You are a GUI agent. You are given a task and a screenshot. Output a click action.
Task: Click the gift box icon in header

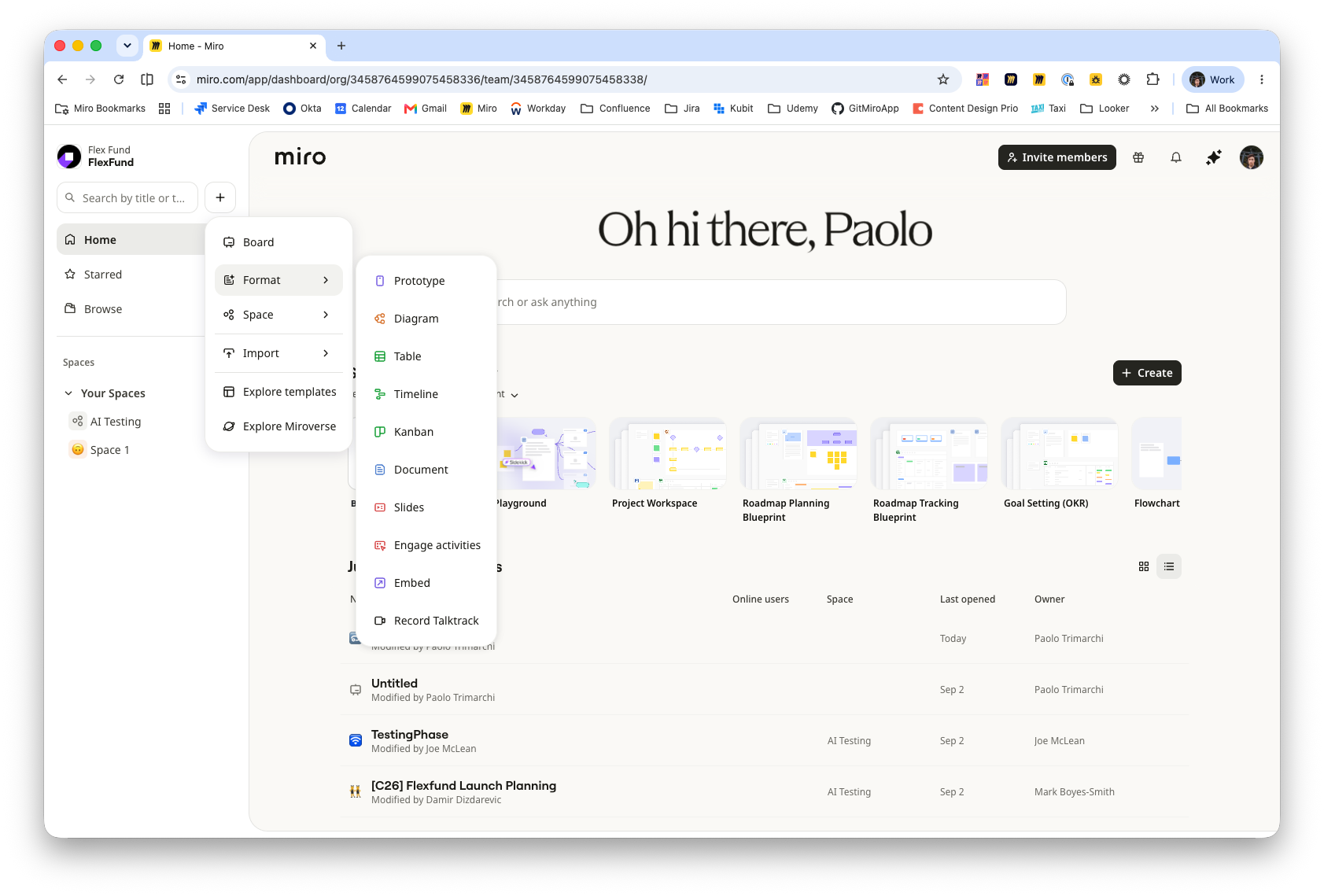click(x=1138, y=157)
